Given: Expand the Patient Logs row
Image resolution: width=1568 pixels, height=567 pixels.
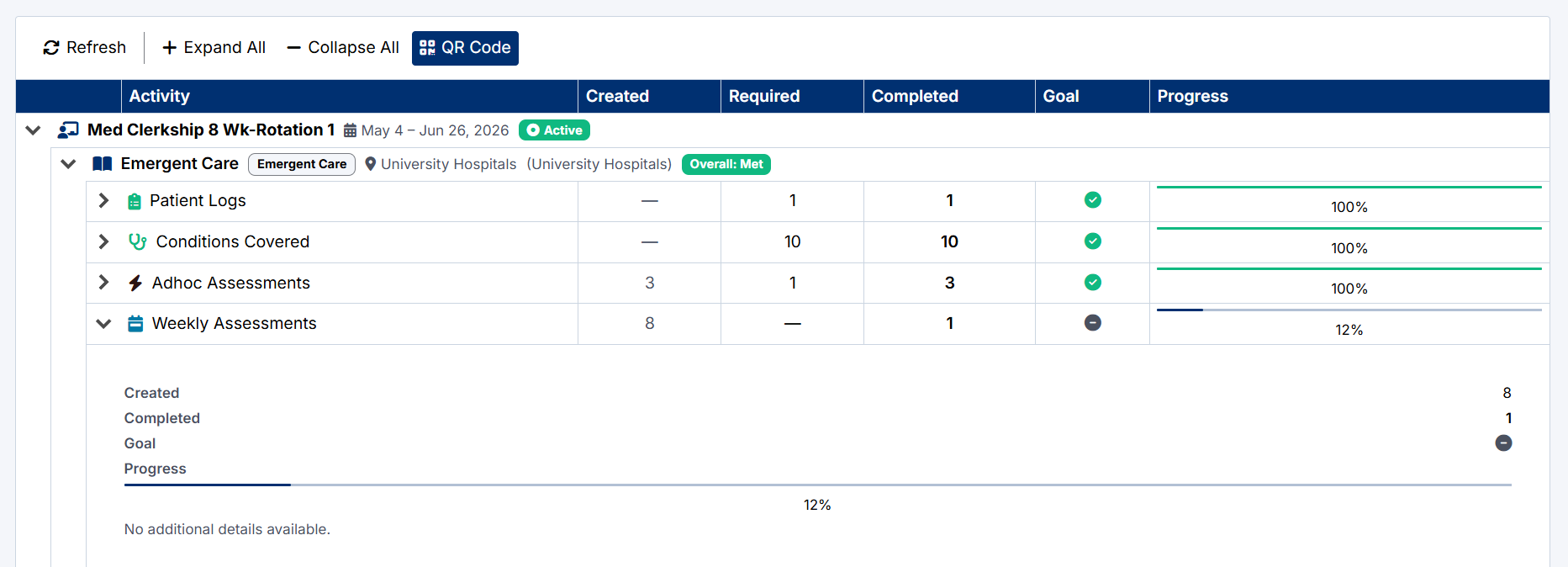Looking at the screenshot, I should click(x=103, y=200).
